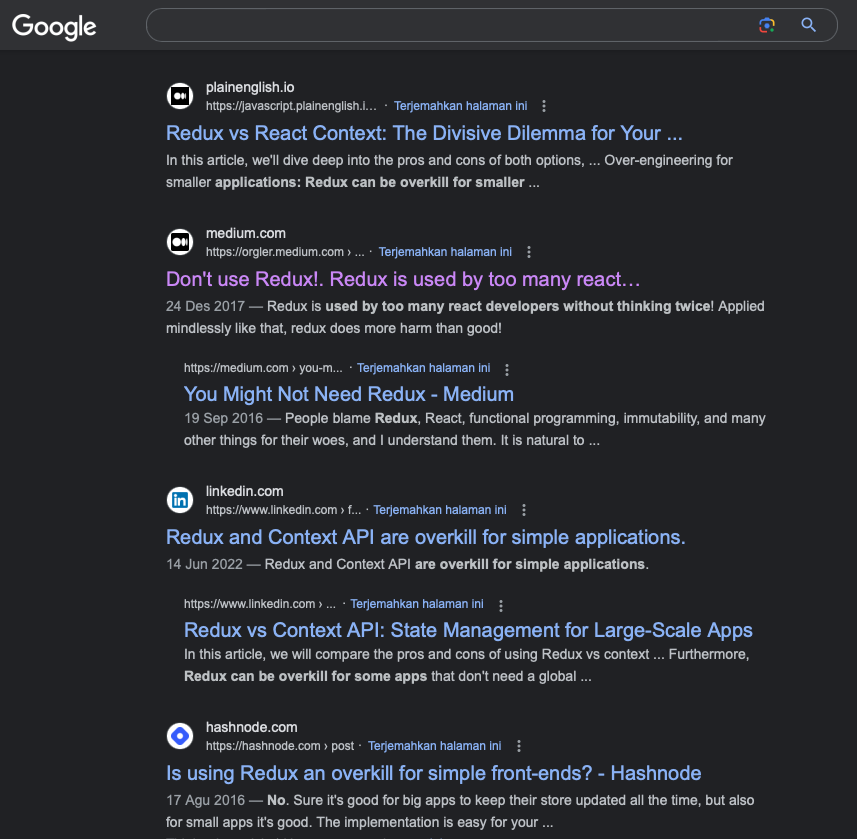Translate the Redux vs Context API LinkedIn page
This screenshot has width=857, height=839.
[417, 604]
